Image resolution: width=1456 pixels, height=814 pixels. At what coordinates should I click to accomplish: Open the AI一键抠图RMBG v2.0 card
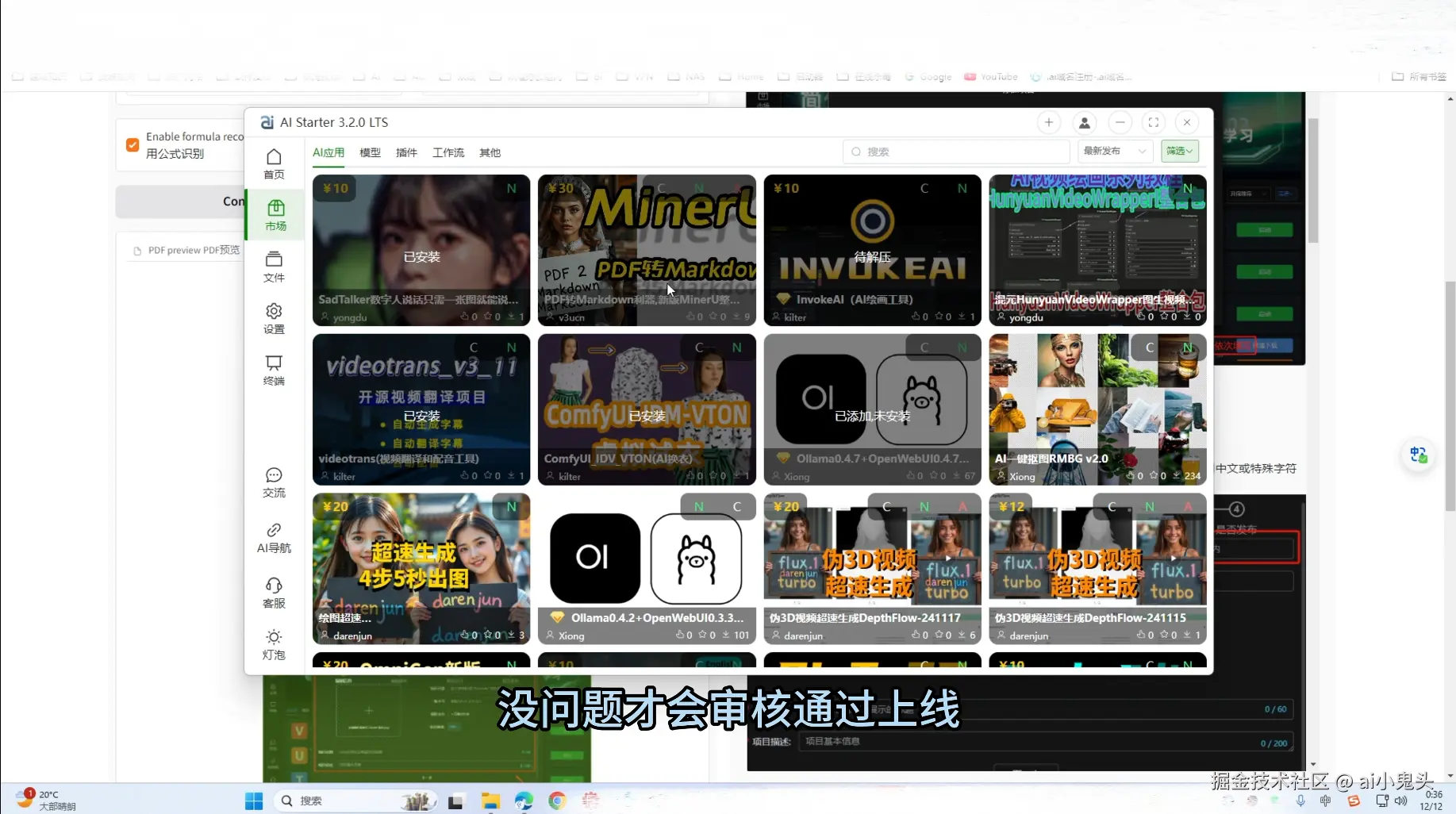tap(1097, 409)
